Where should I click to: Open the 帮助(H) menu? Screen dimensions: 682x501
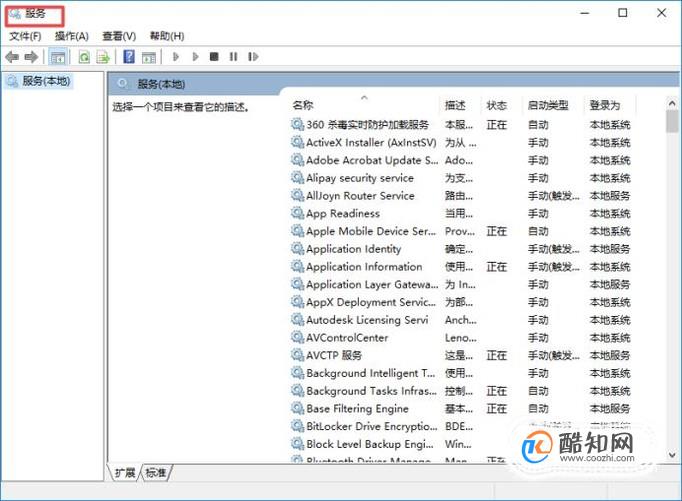[x=167, y=36]
